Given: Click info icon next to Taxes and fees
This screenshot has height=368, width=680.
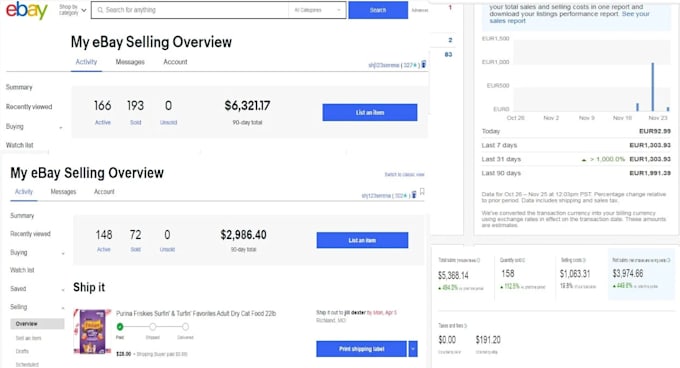Looking at the screenshot, I should point(465,326).
